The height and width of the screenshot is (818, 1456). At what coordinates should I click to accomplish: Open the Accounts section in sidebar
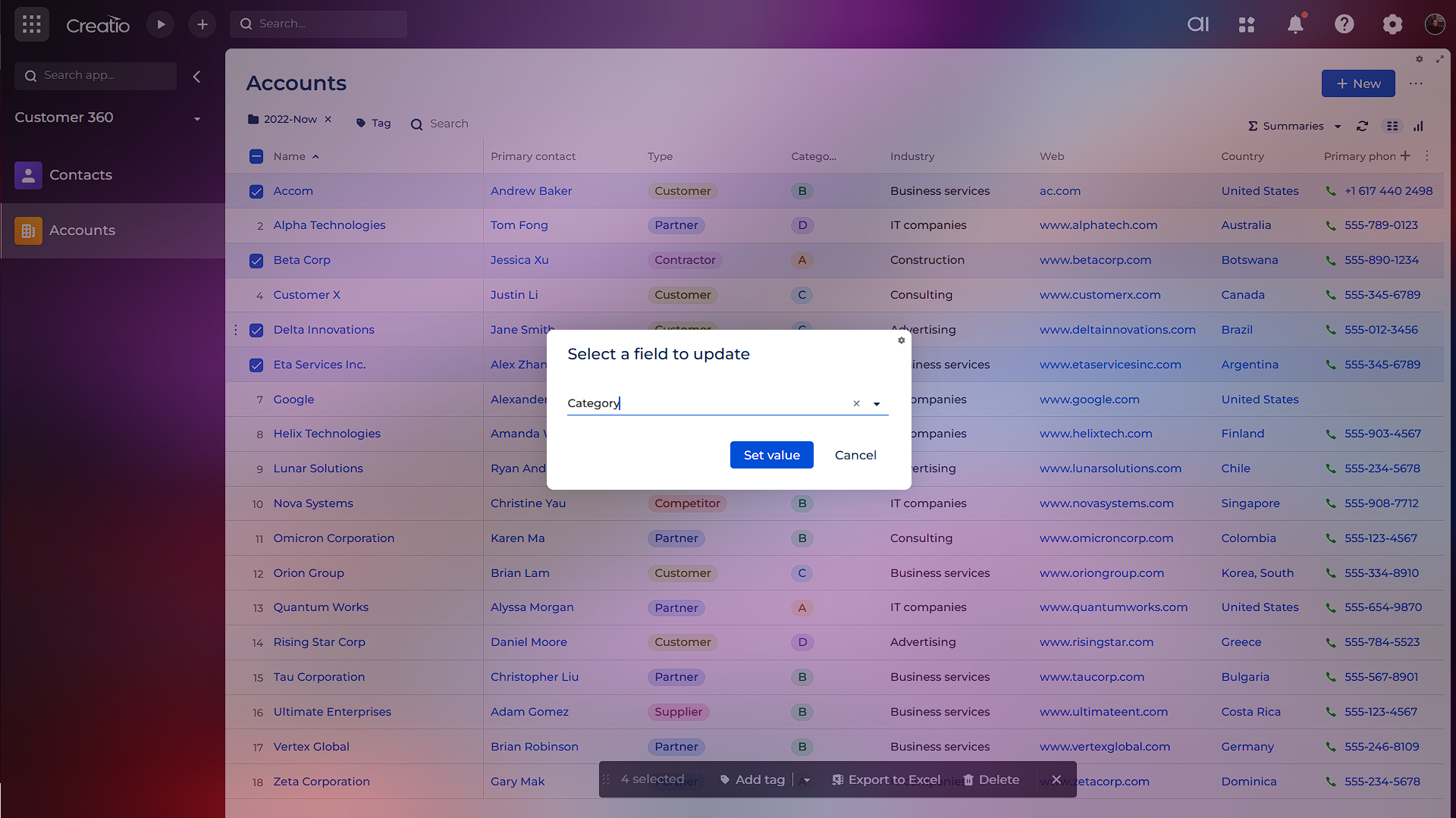pyautogui.click(x=82, y=230)
